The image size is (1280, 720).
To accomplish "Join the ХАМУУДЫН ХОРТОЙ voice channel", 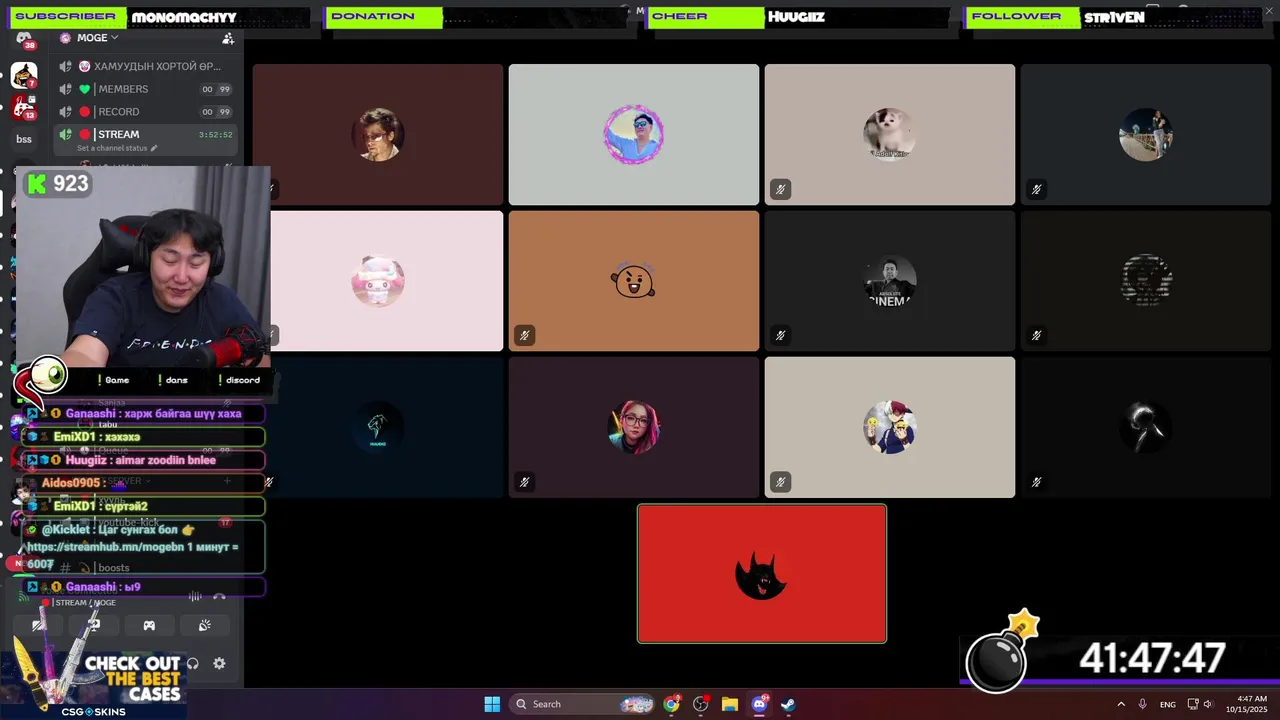I will 145,66.
